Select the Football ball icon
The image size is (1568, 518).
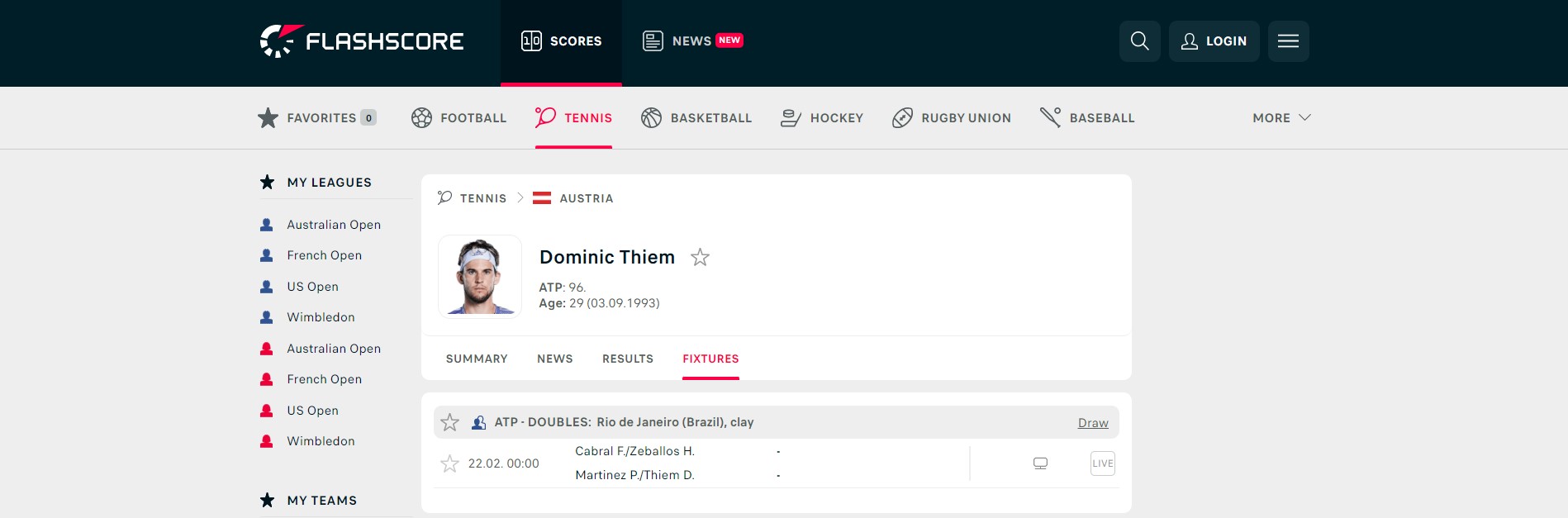421,118
